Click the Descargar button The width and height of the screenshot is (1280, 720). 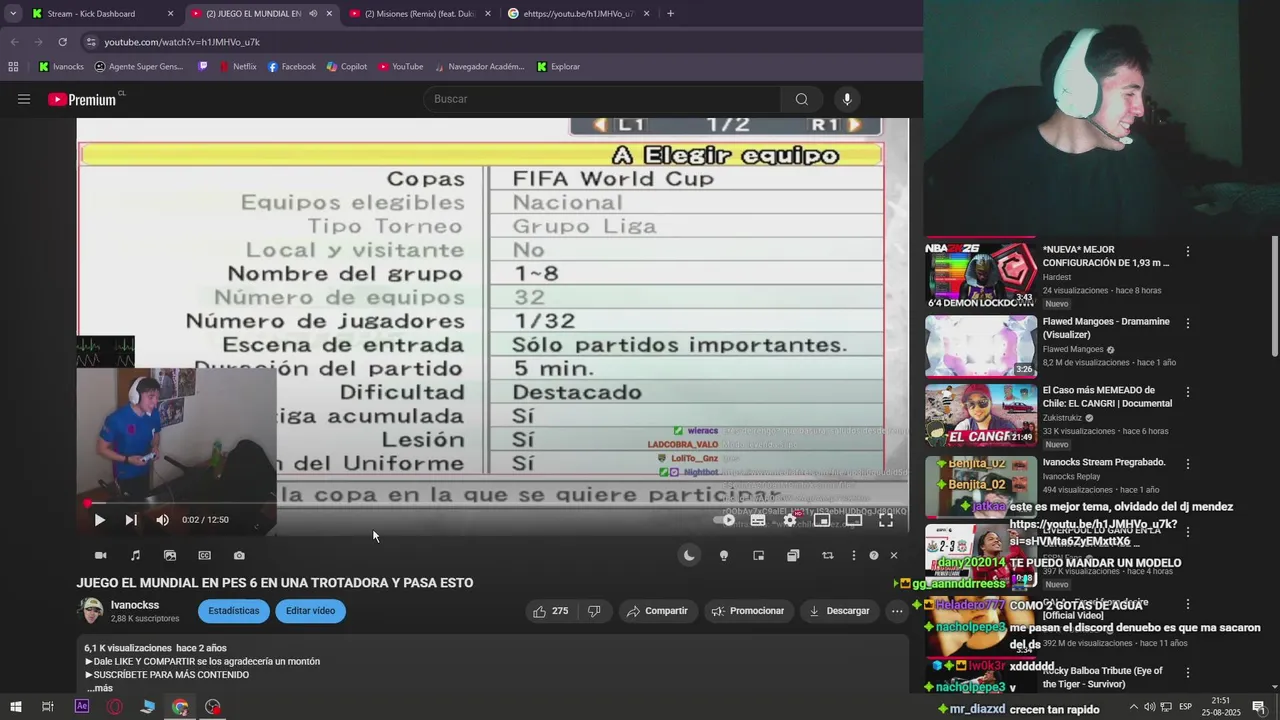839,611
